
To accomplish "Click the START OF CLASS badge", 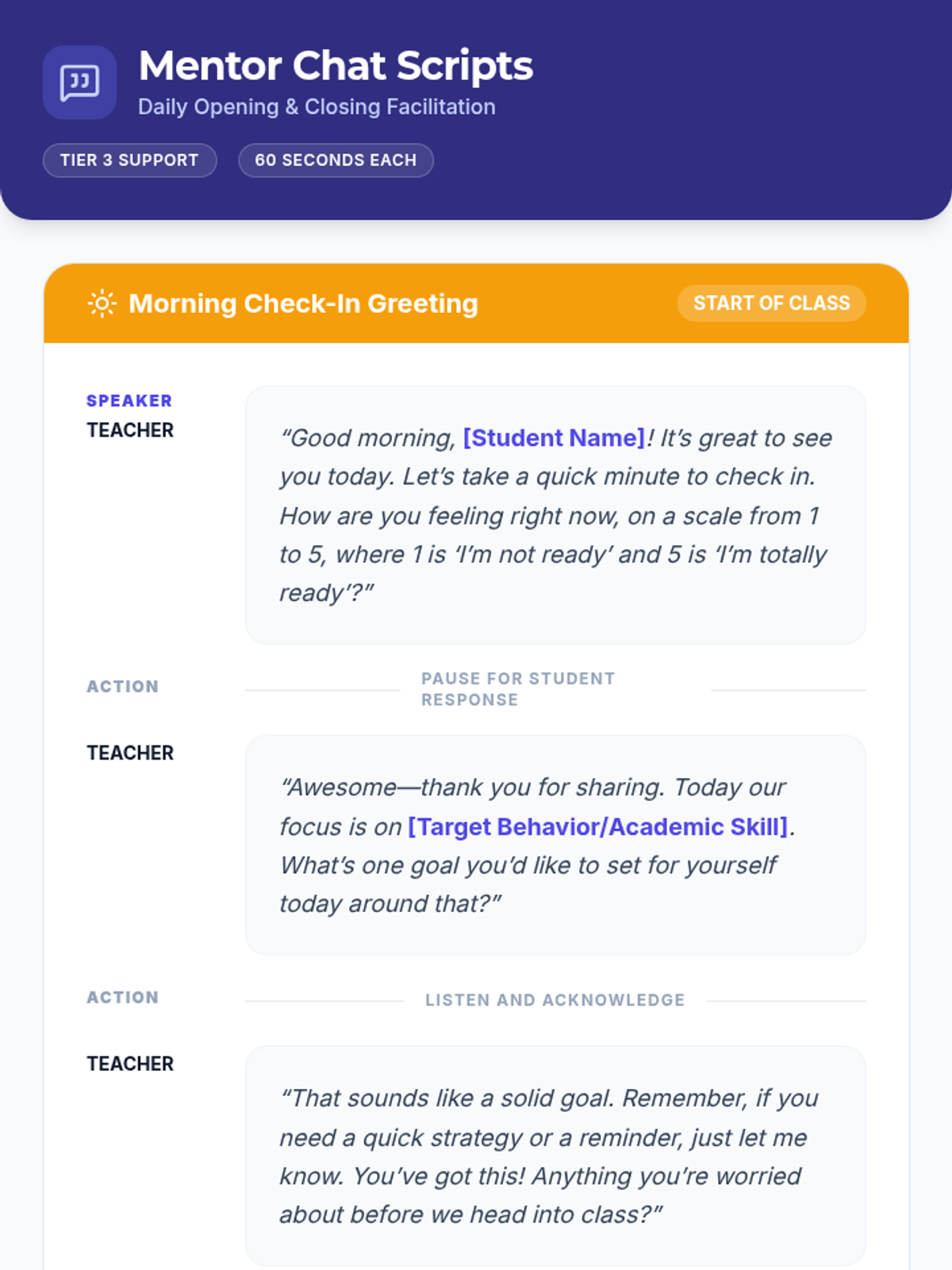I will tap(771, 303).
